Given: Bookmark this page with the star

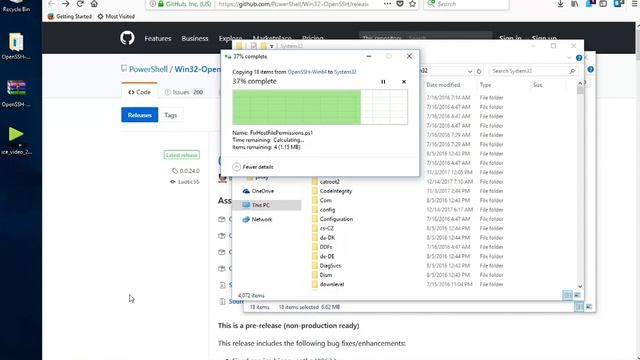Looking at the screenshot, I should point(413,4).
